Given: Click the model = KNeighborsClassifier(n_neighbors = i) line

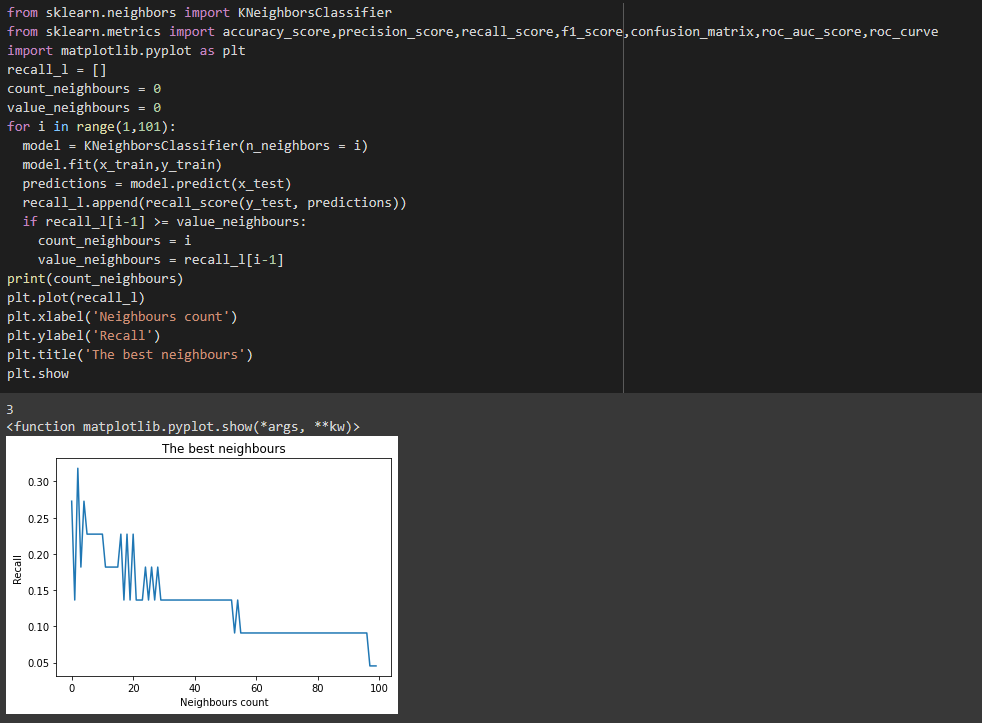Looking at the screenshot, I should click(195, 145).
